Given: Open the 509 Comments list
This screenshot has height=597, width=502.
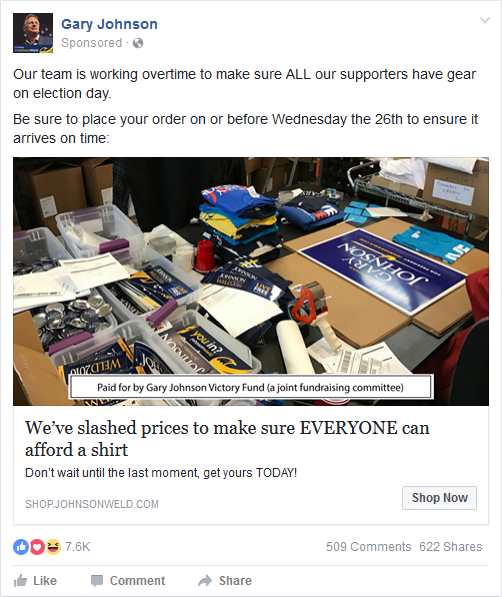Looking at the screenshot, I should 368,547.
